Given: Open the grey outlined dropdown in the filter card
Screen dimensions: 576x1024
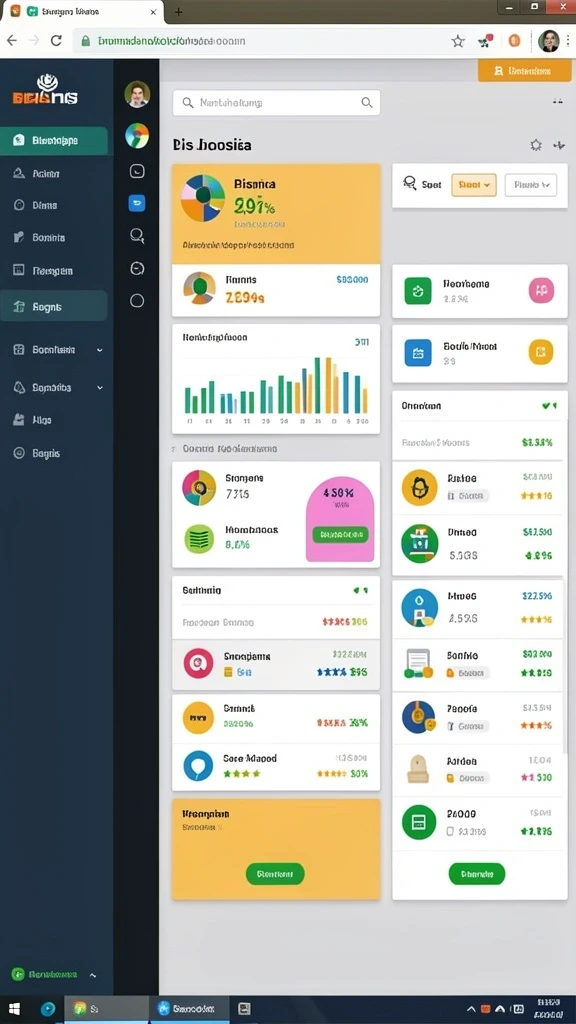Looking at the screenshot, I should [531, 185].
